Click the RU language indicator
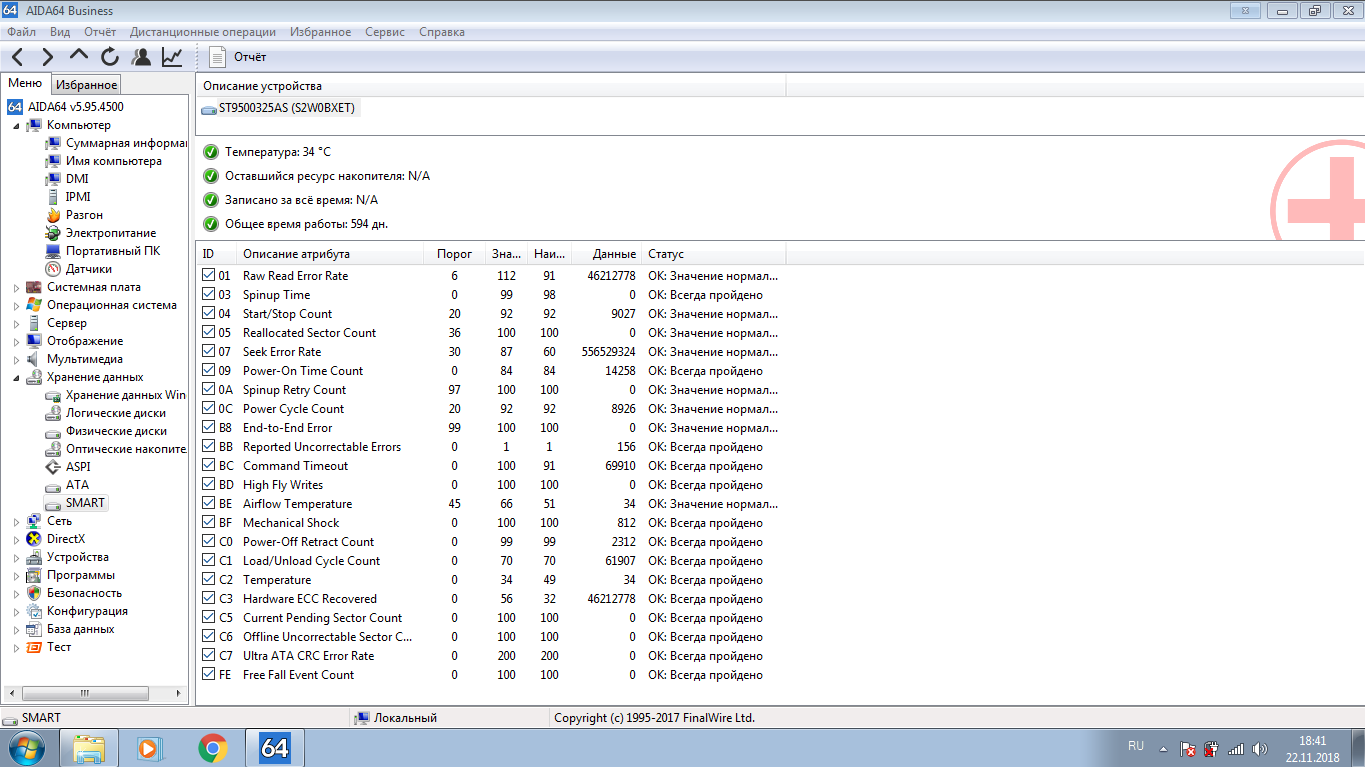1365x767 pixels. (1136, 746)
